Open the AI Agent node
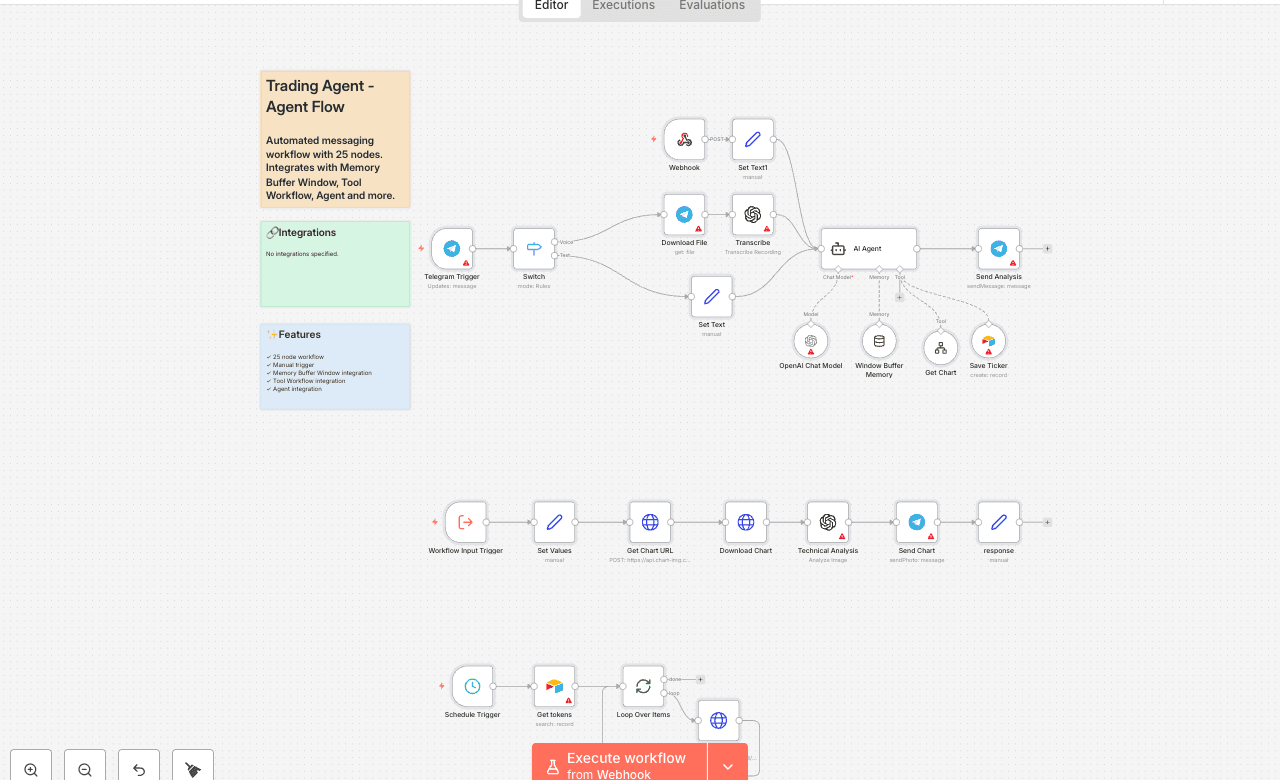 [x=868, y=248]
